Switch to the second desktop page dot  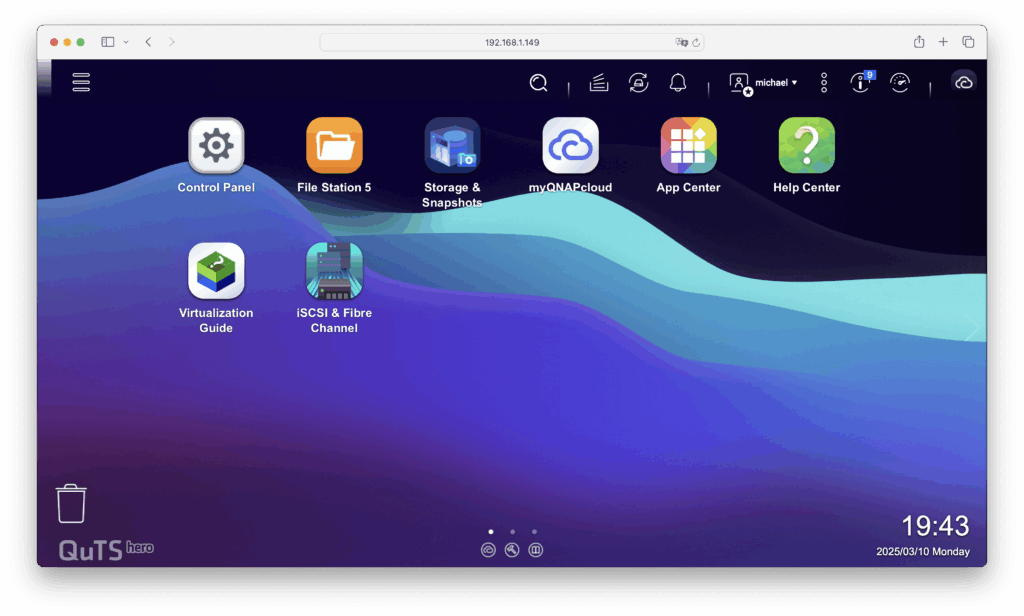(x=512, y=532)
